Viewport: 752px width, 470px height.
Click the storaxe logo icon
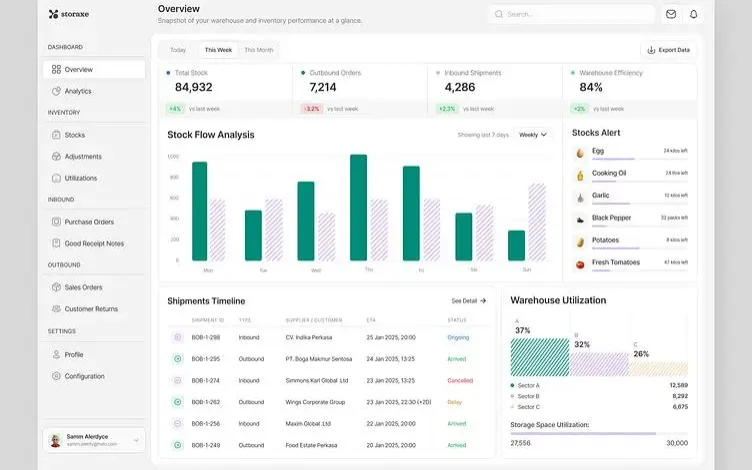pyautogui.click(x=53, y=14)
